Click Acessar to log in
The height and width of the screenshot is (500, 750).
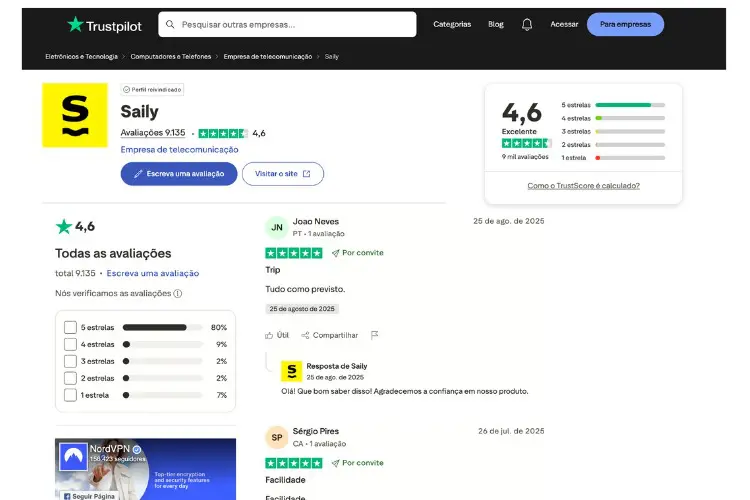564,24
